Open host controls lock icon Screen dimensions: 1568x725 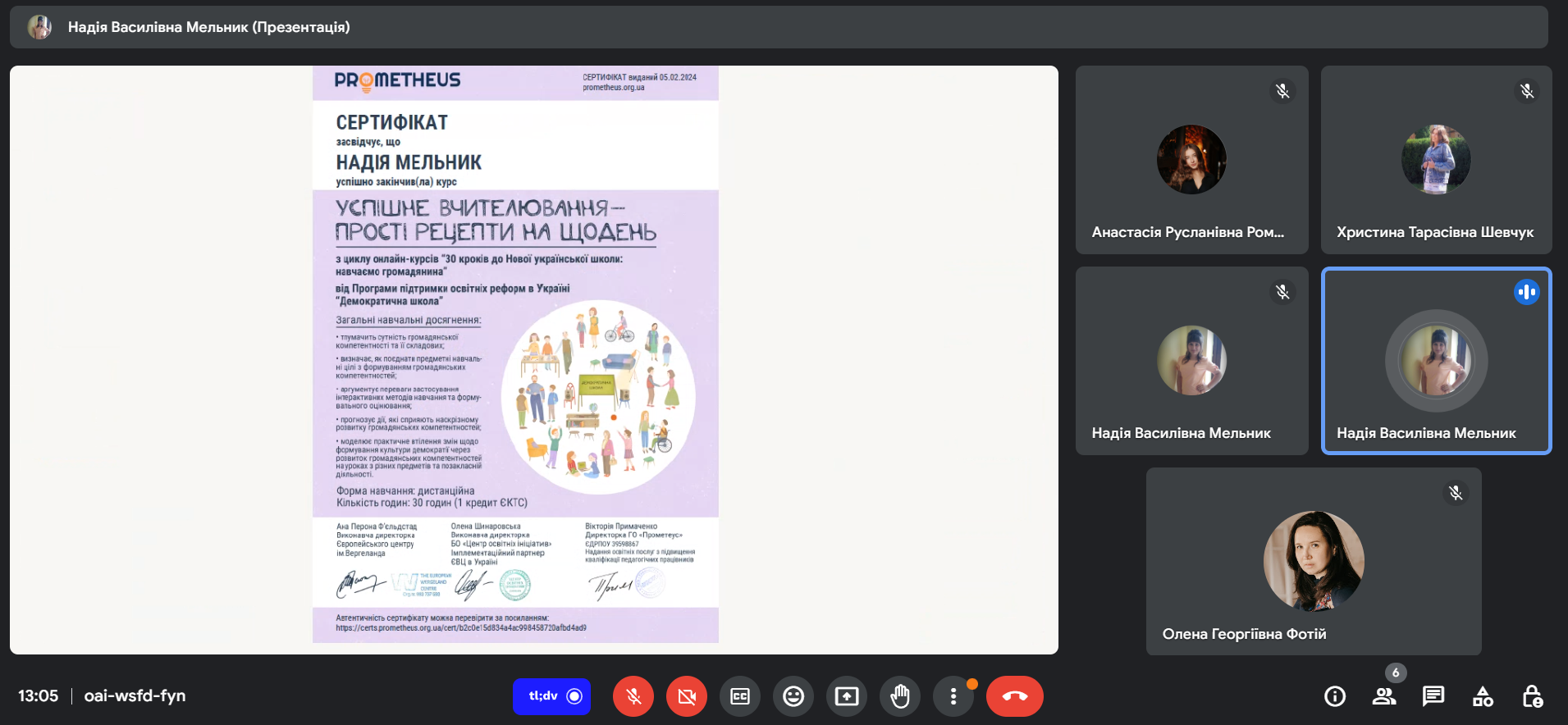[x=1532, y=696]
